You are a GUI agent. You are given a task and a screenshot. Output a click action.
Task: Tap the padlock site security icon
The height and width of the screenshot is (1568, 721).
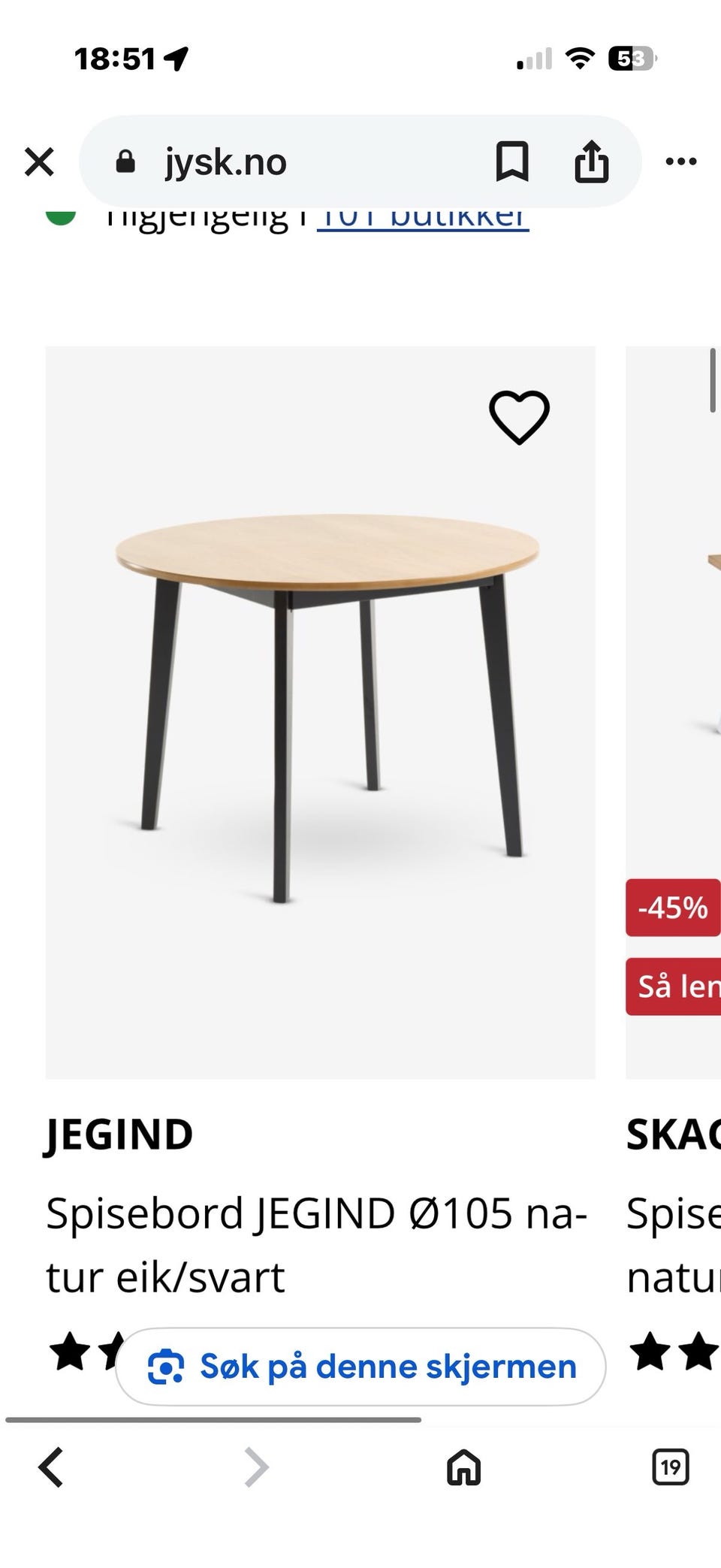pyautogui.click(x=125, y=162)
